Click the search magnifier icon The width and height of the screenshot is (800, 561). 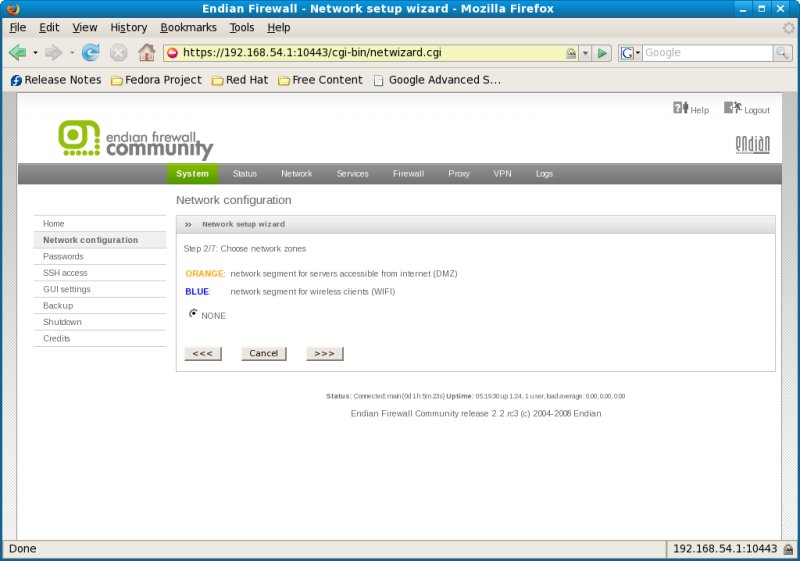[782, 53]
